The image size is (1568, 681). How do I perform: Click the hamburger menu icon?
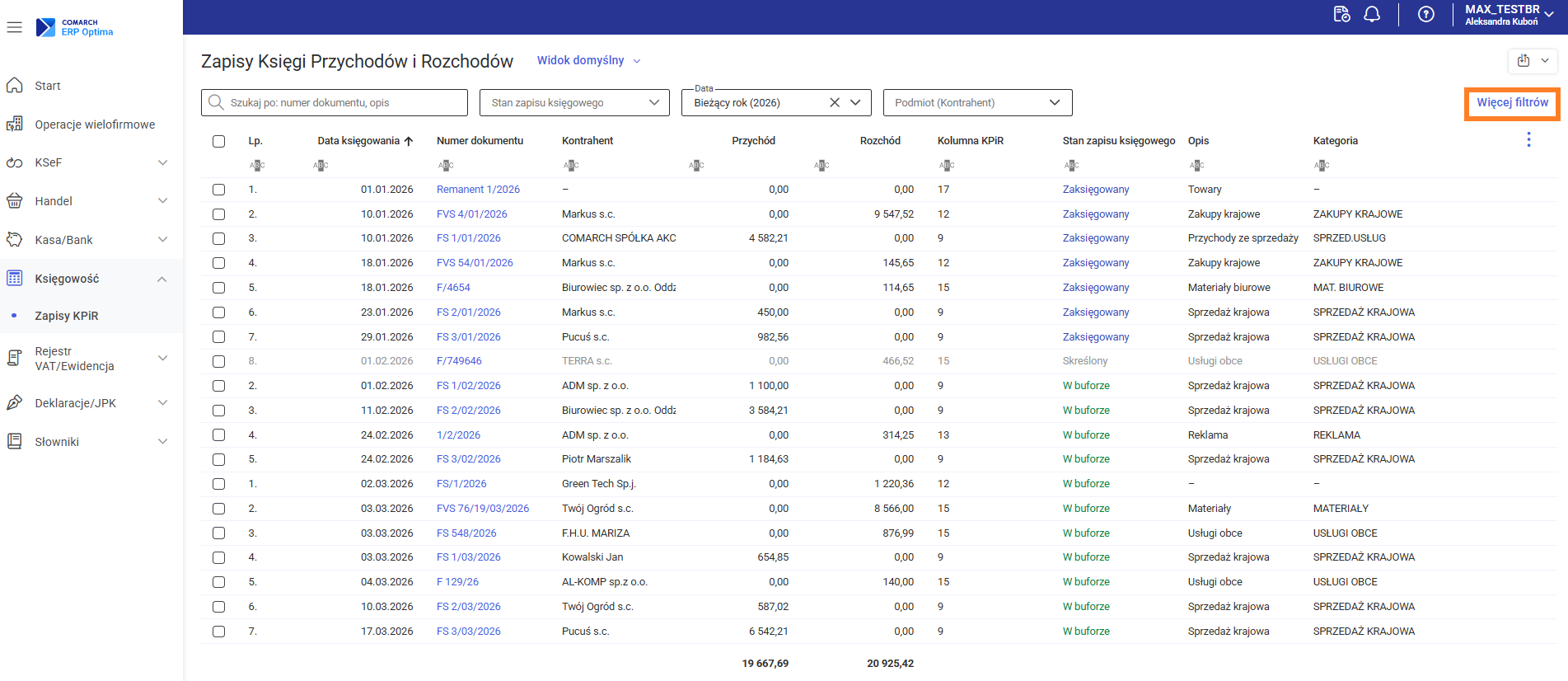pyautogui.click(x=14, y=27)
